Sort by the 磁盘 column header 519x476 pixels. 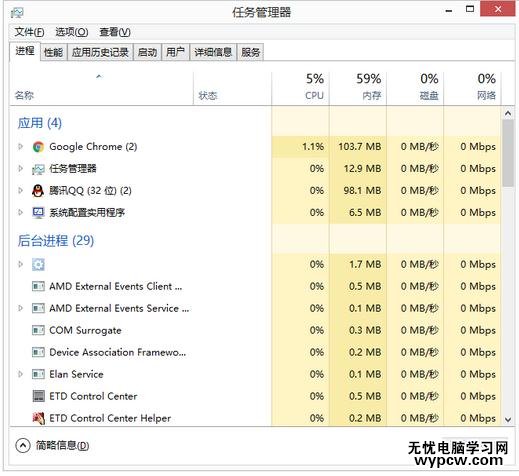tap(415, 89)
